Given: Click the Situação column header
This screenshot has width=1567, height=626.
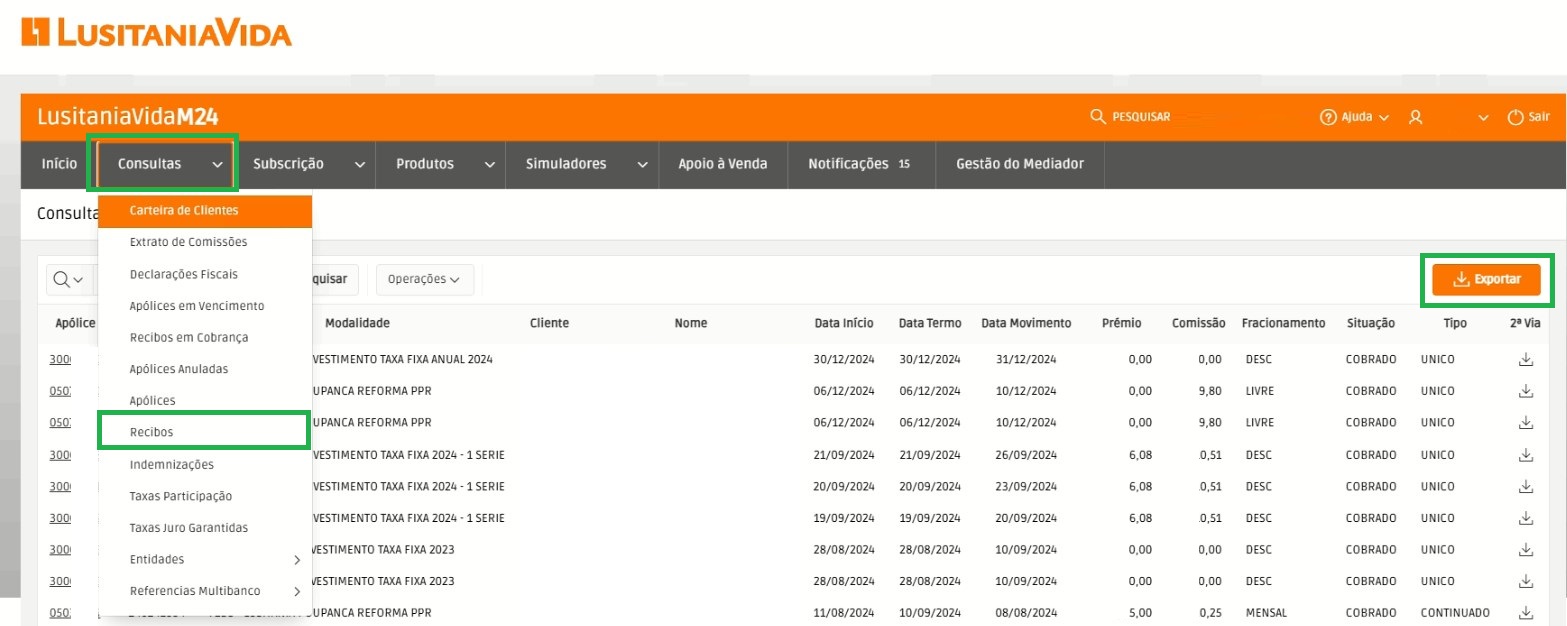Looking at the screenshot, I should 1371,323.
